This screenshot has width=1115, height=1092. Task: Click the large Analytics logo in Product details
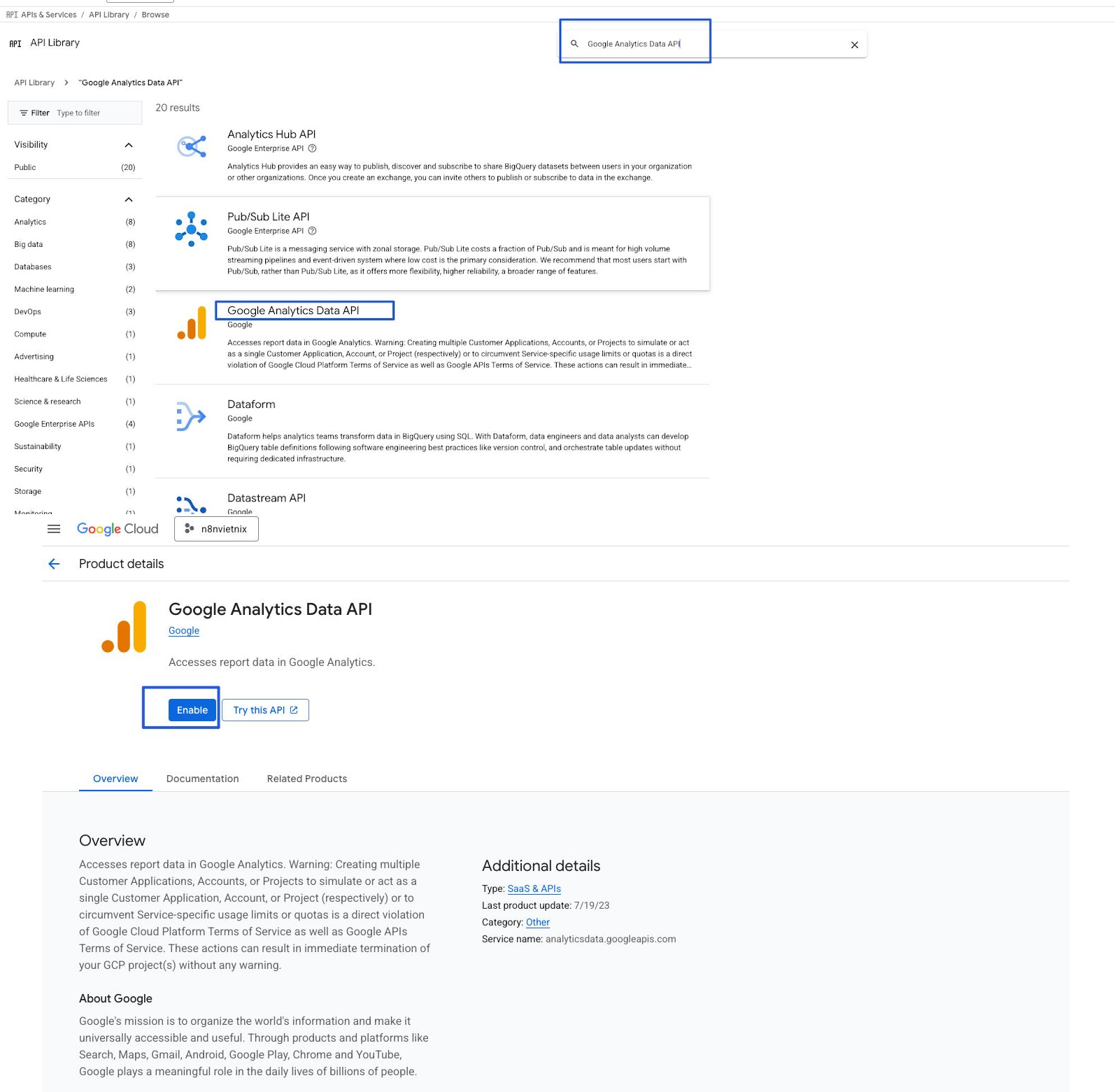[125, 627]
